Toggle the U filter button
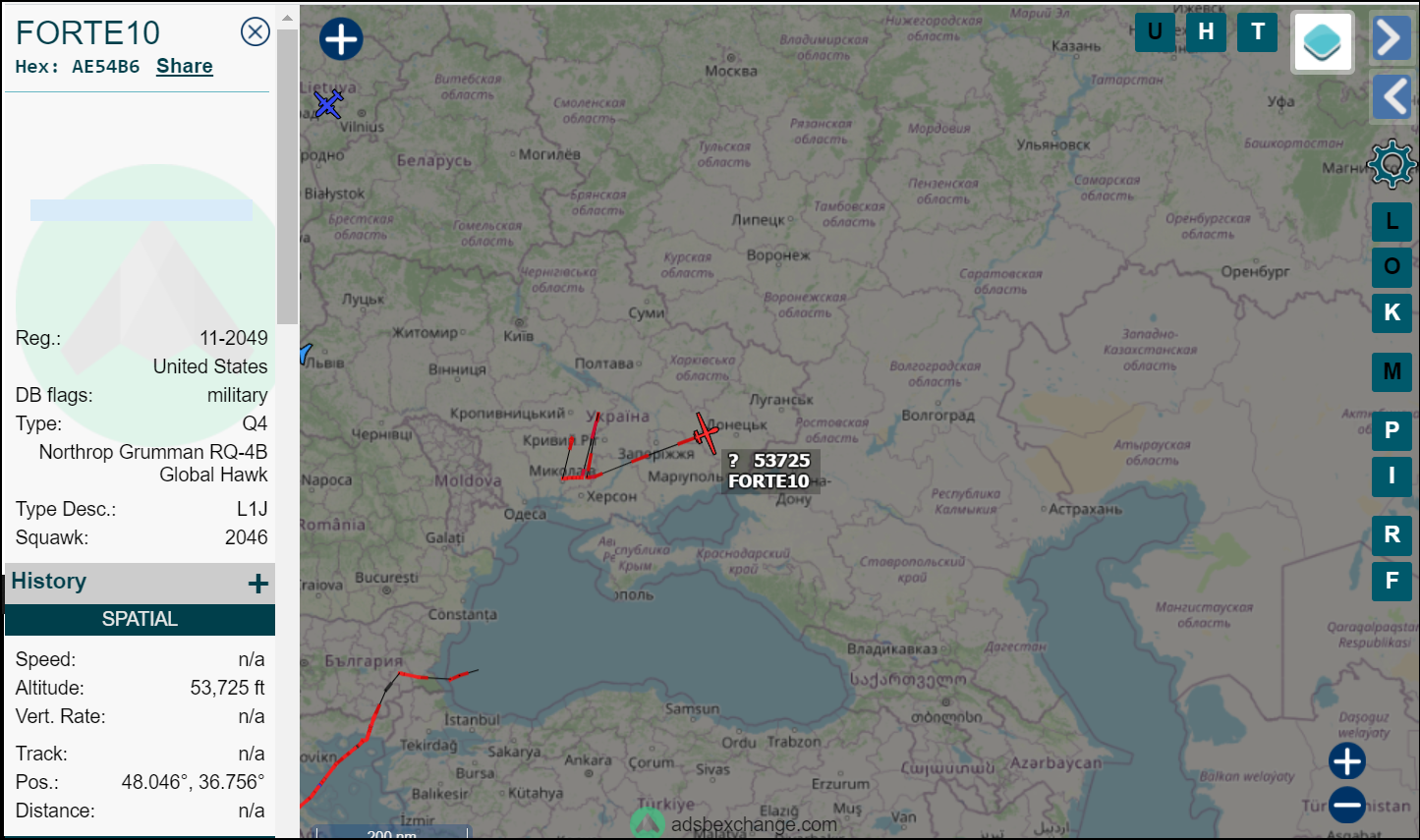This screenshot has width=1420, height=840. [x=1155, y=32]
